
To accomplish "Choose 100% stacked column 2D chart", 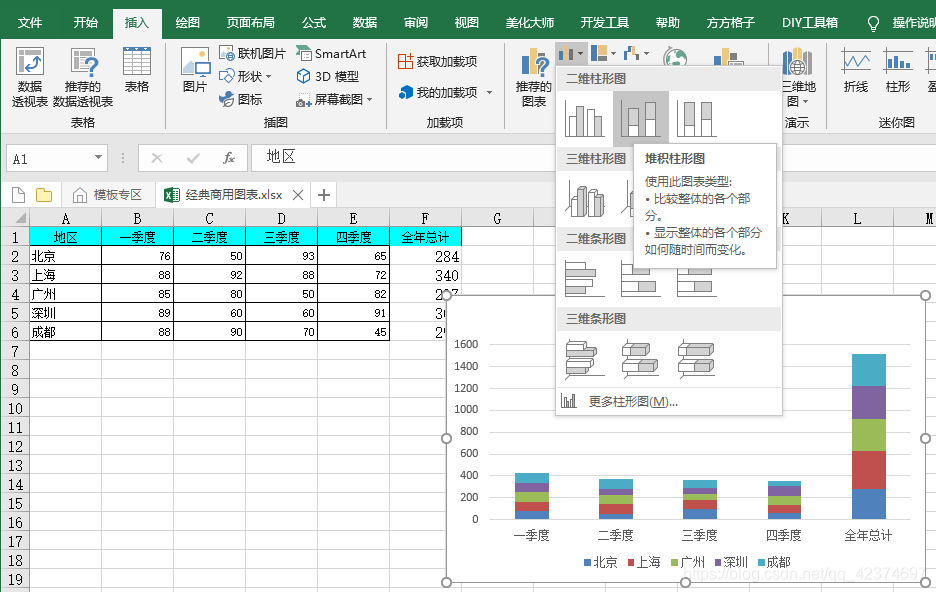I will click(x=697, y=119).
